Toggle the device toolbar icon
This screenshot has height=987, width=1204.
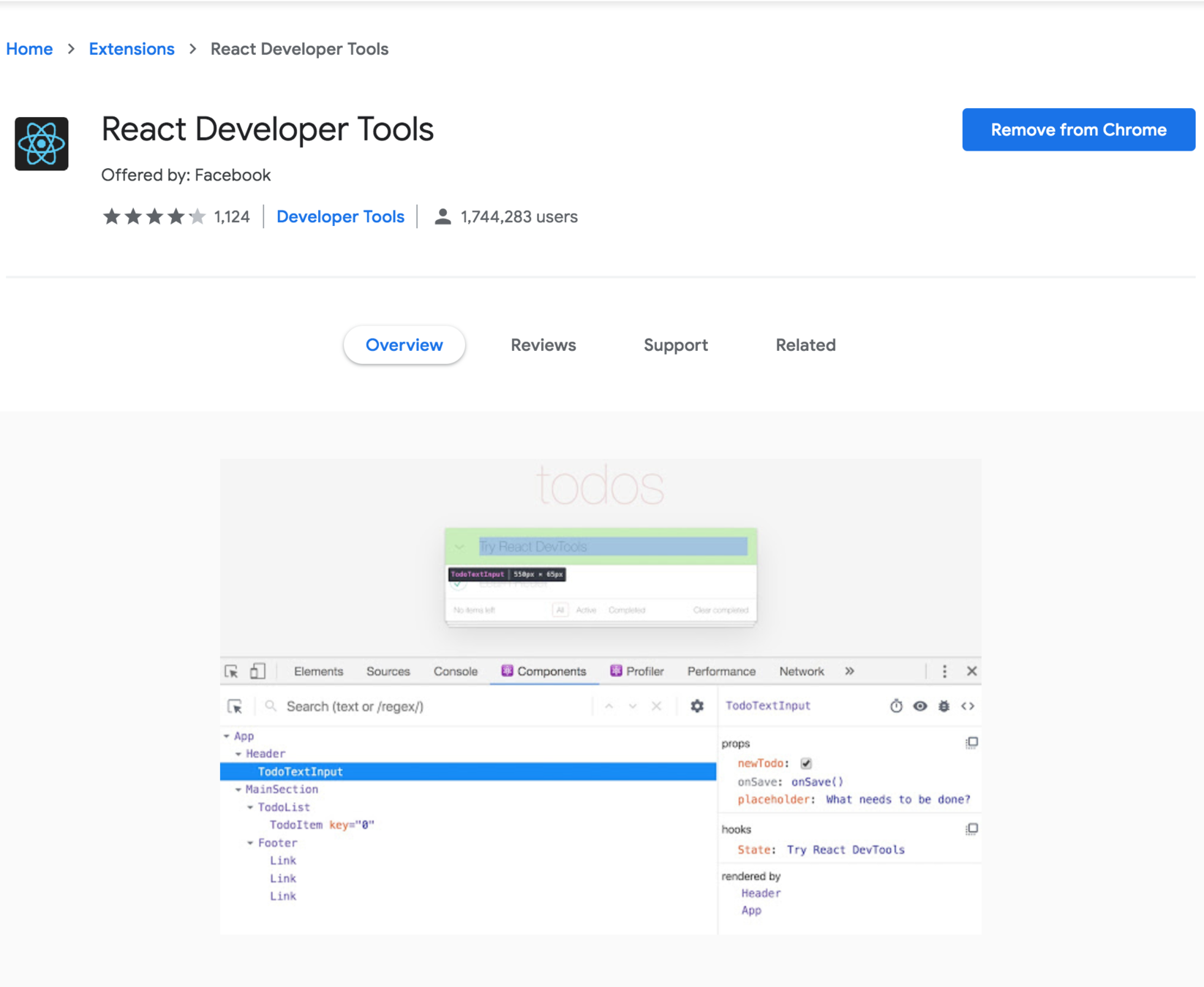257,671
